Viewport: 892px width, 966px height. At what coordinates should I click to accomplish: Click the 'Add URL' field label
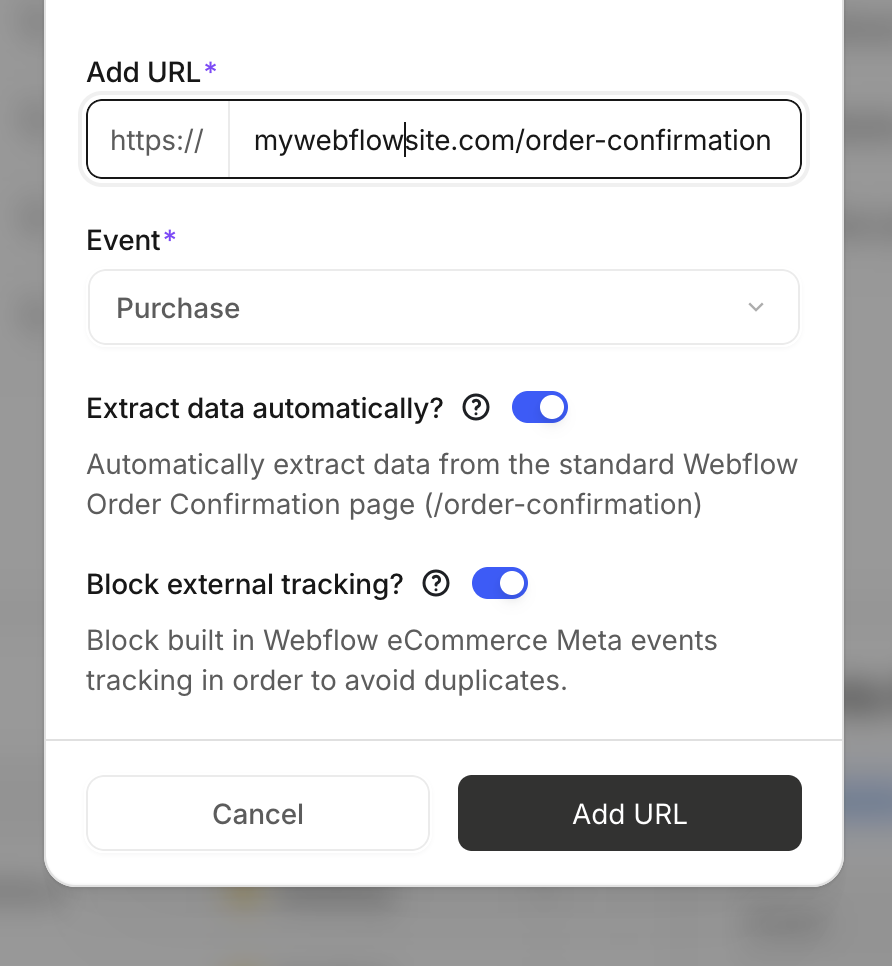click(x=144, y=72)
